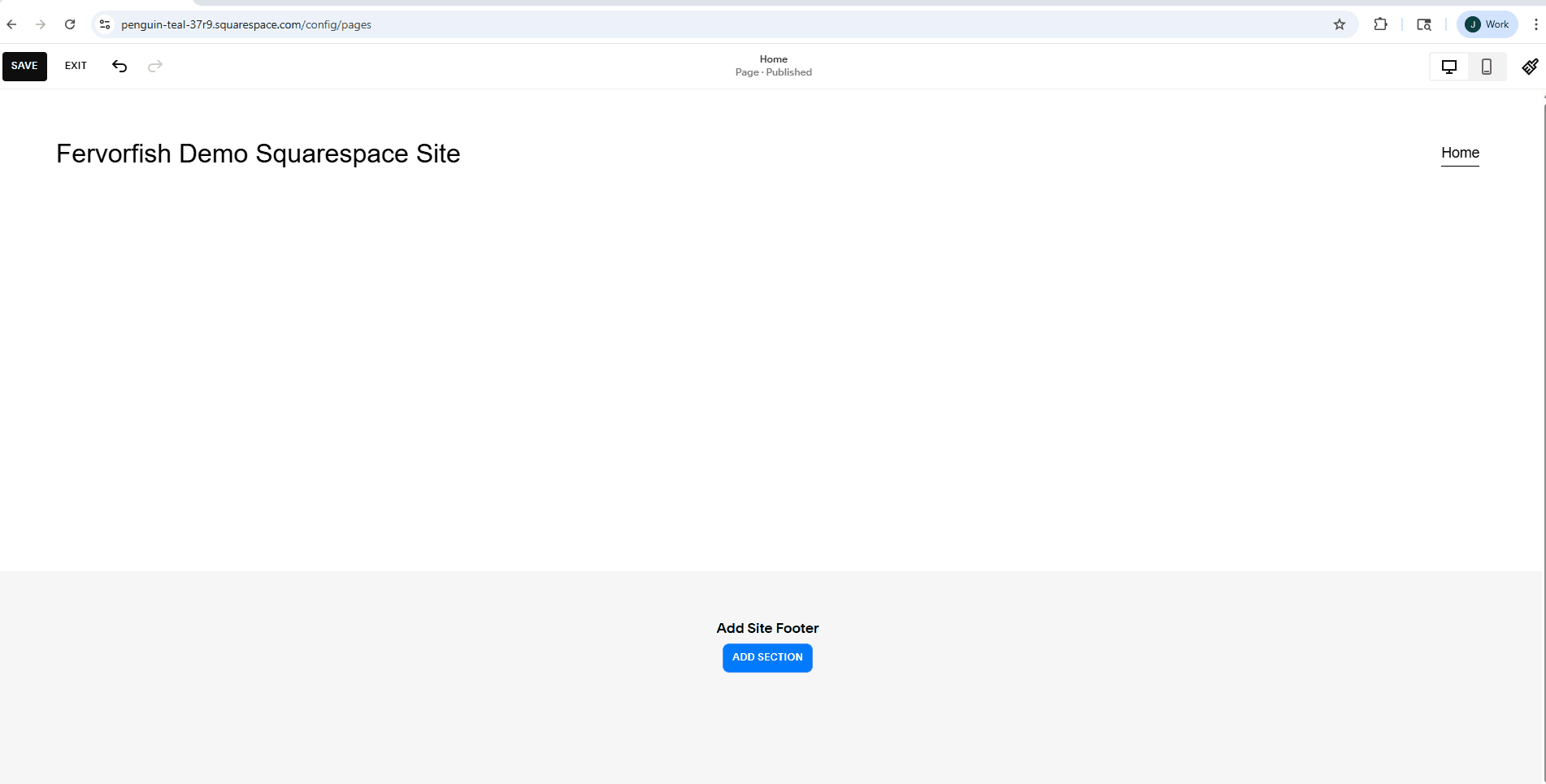Click the browser back arrow

(x=11, y=24)
